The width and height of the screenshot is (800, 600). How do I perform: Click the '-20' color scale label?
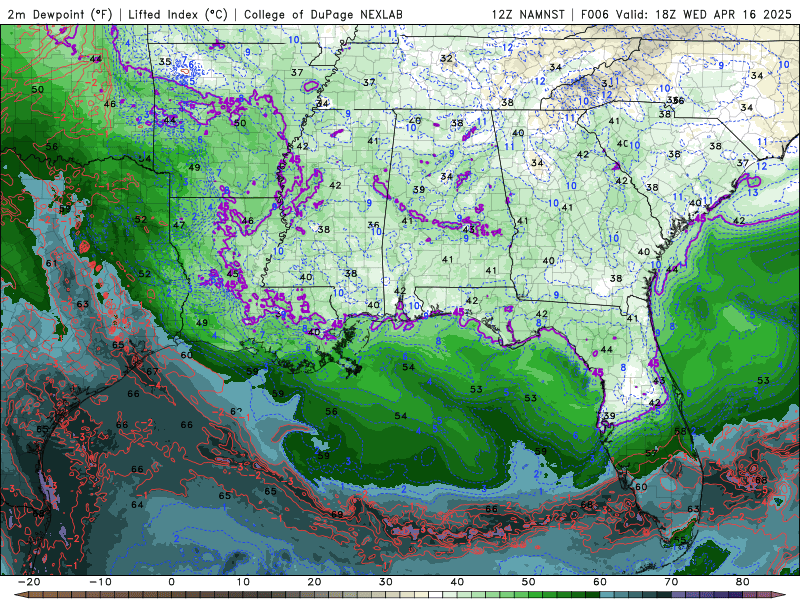click(x=29, y=582)
